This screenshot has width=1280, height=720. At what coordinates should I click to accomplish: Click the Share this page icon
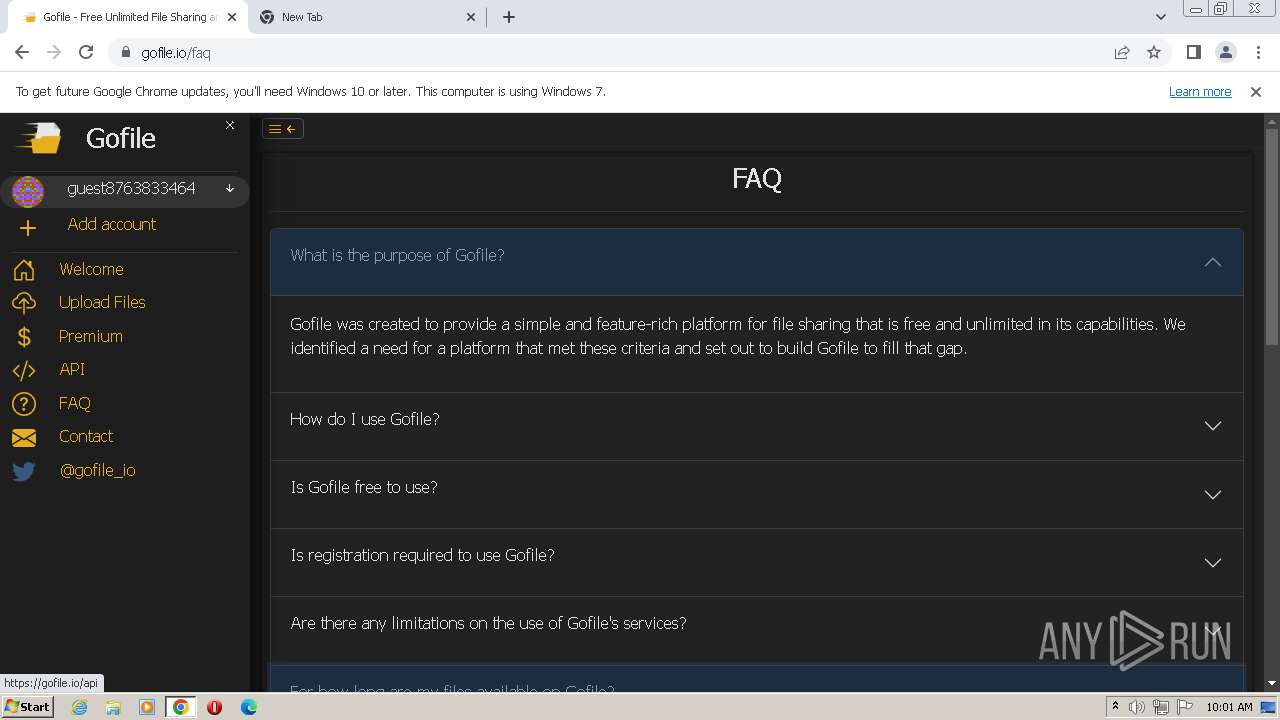pyautogui.click(x=1122, y=52)
